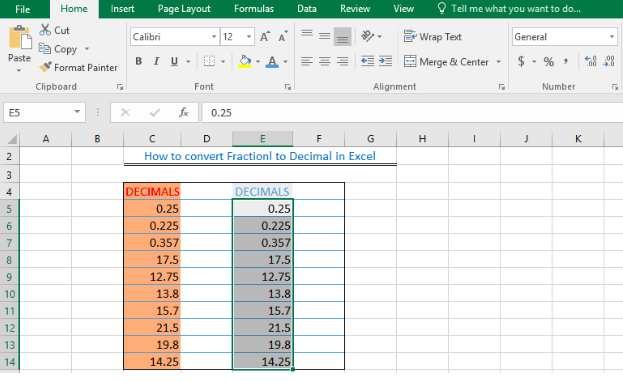Open Name Box dropdown arrow

77,112
